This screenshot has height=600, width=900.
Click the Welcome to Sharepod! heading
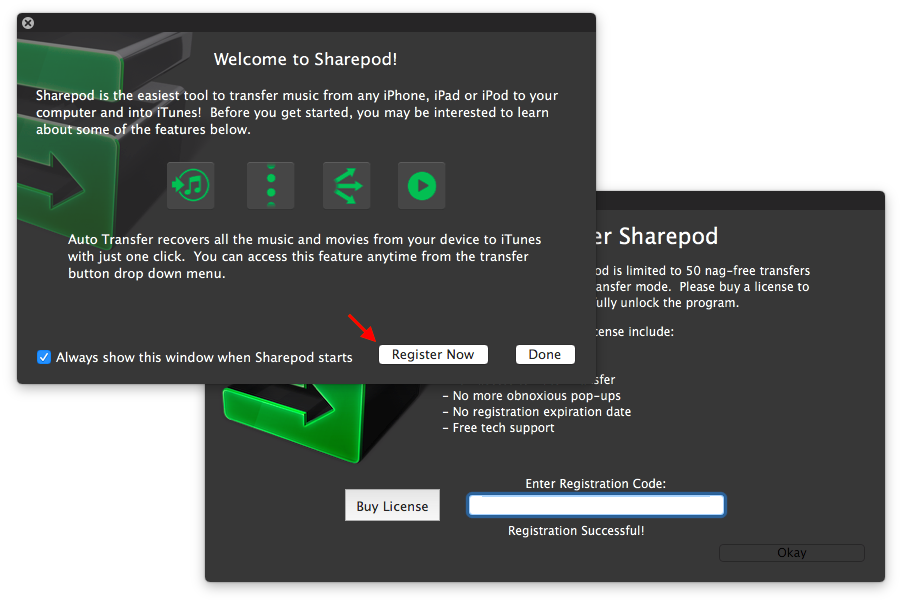point(305,59)
